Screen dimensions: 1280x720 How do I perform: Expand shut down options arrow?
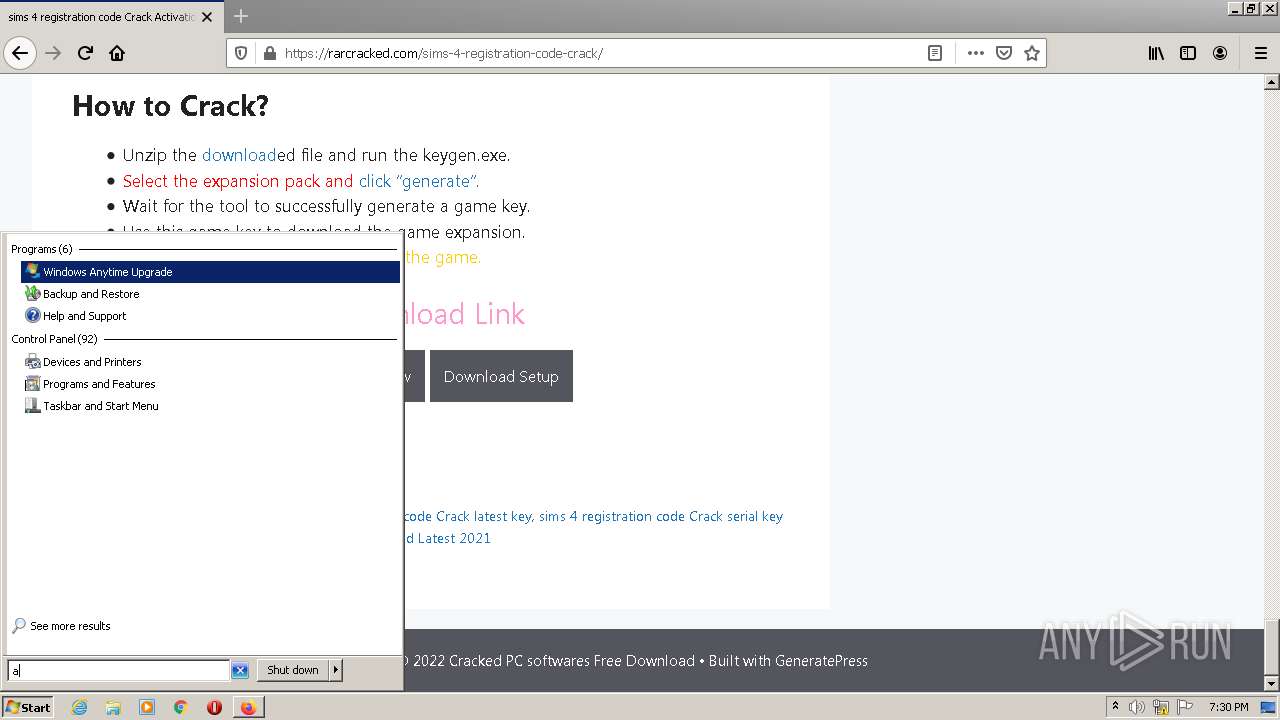[336, 670]
